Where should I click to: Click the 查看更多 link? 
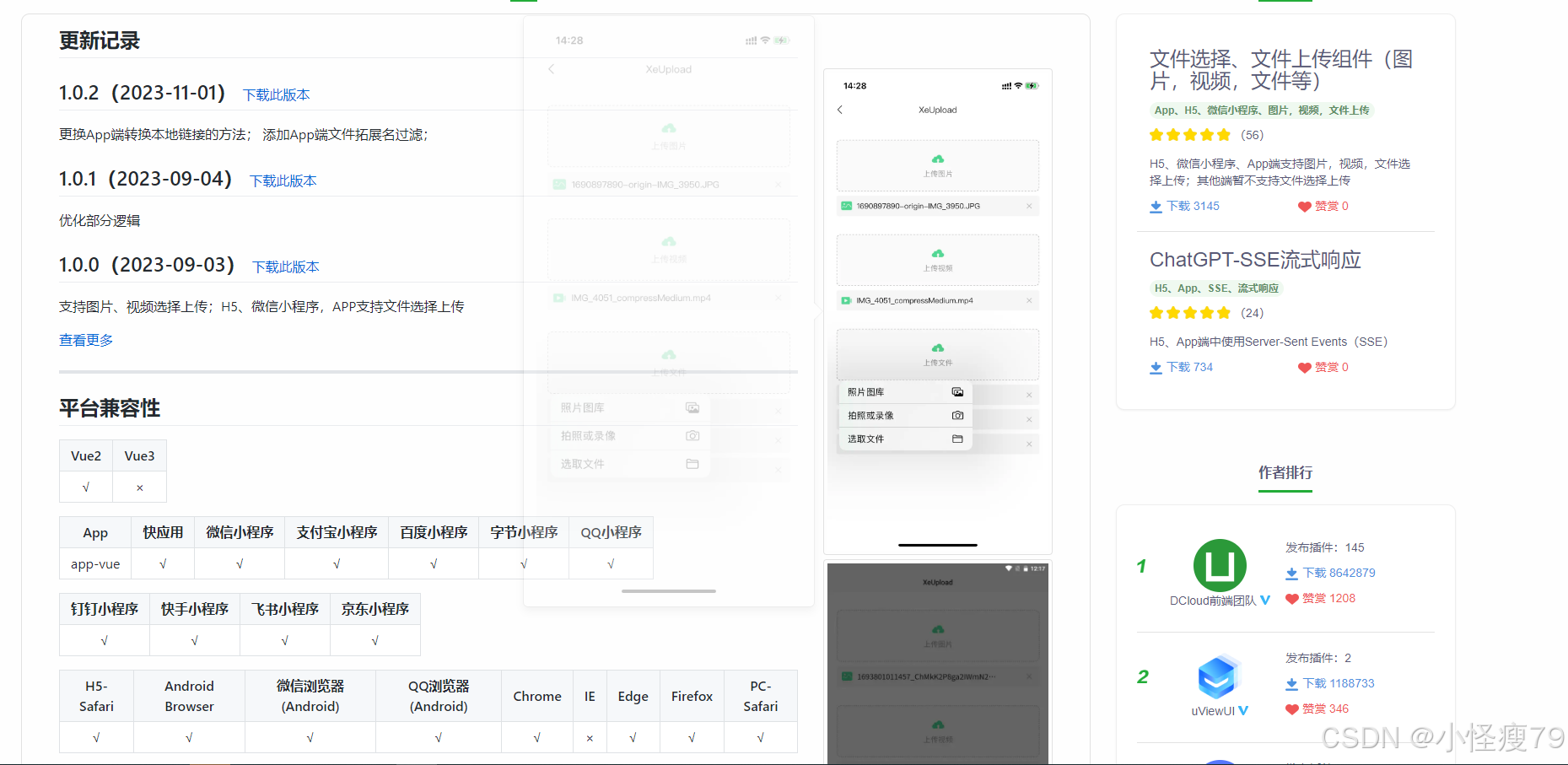86,340
